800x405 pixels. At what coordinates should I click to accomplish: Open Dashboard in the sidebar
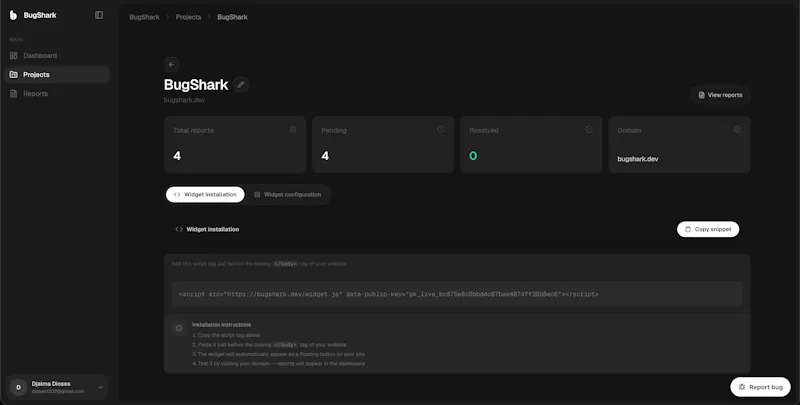click(x=57, y=56)
